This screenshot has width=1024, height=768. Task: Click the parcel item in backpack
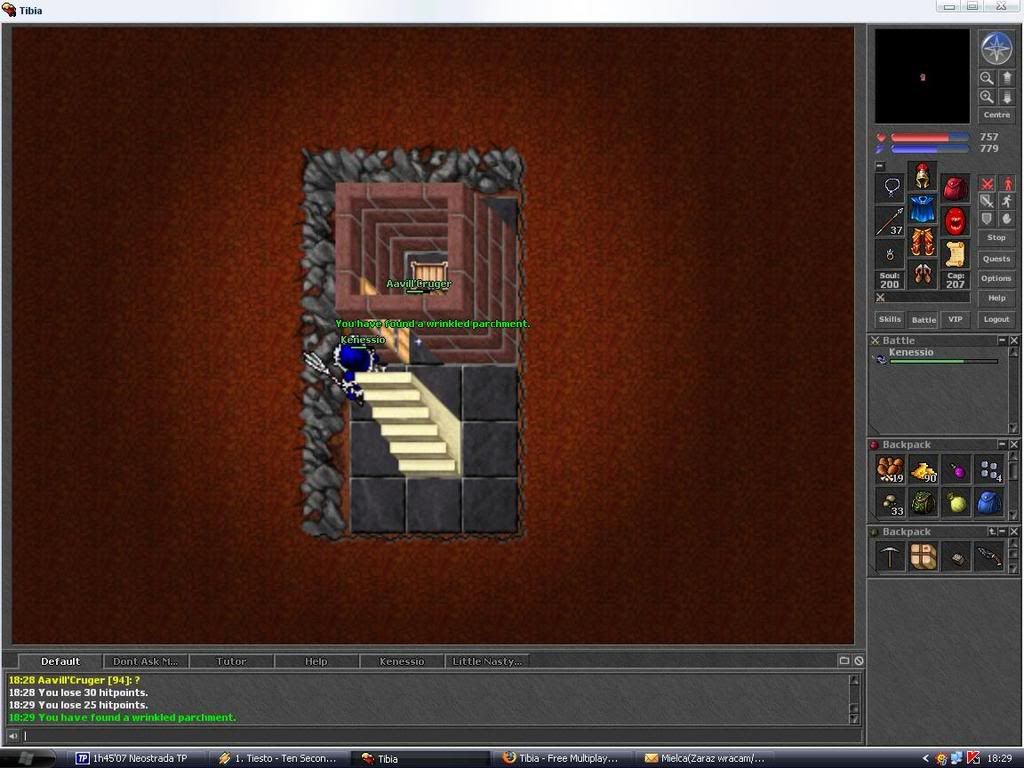click(x=923, y=557)
